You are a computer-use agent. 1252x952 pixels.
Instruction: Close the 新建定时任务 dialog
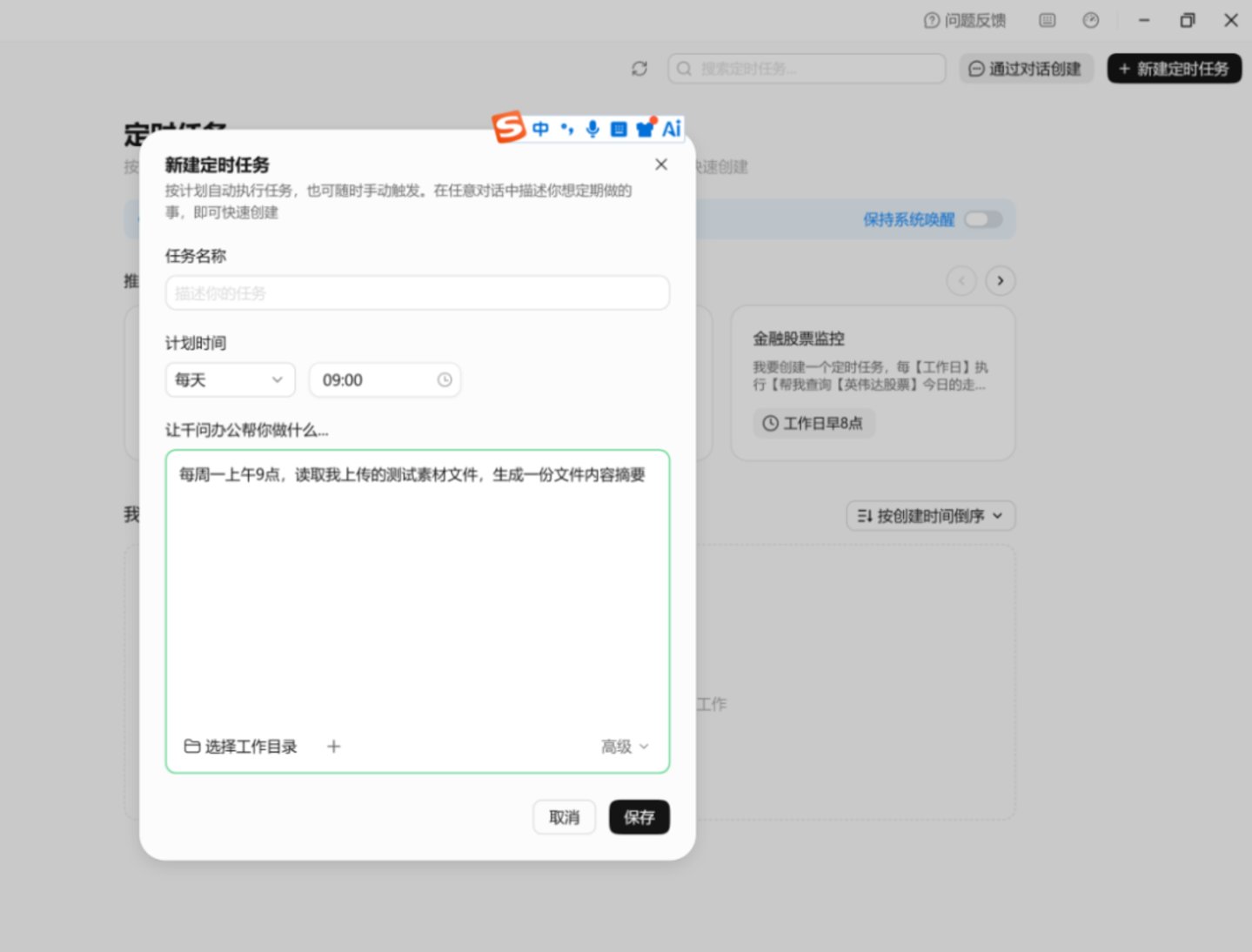click(661, 164)
